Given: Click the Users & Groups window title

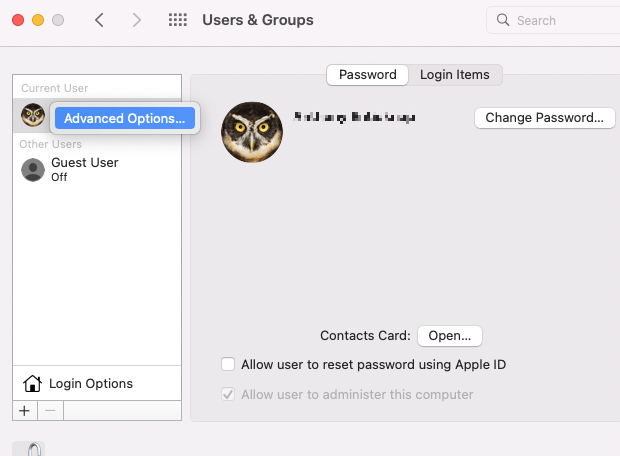Looking at the screenshot, I should tap(258, 20).
